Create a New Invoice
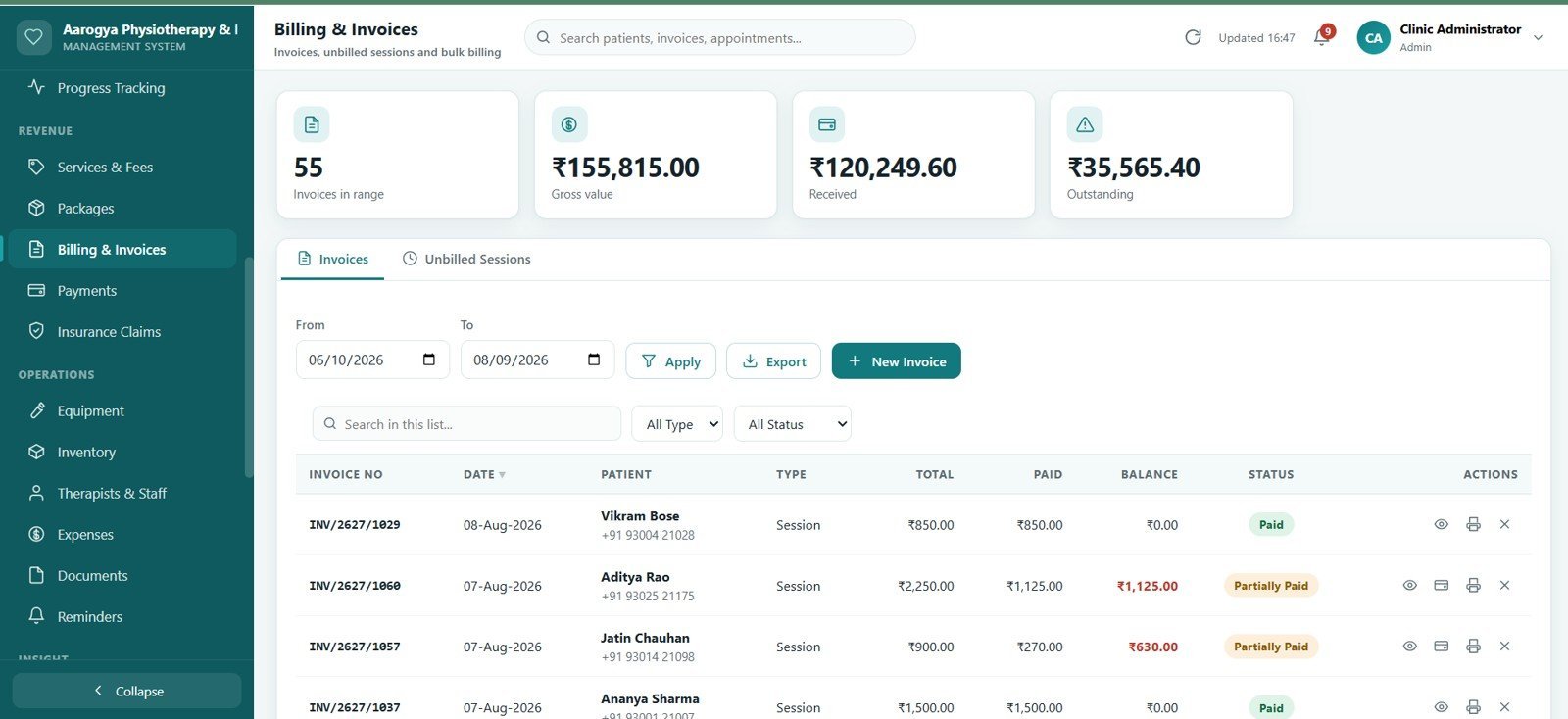This screenshot has height=719, width=1568. tap(896, 361)
